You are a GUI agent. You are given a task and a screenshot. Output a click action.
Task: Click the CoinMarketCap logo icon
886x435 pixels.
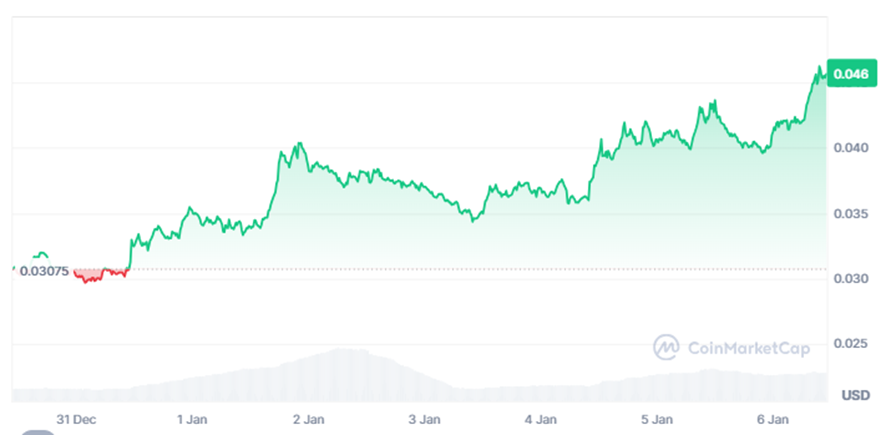(x=667, y=347)
